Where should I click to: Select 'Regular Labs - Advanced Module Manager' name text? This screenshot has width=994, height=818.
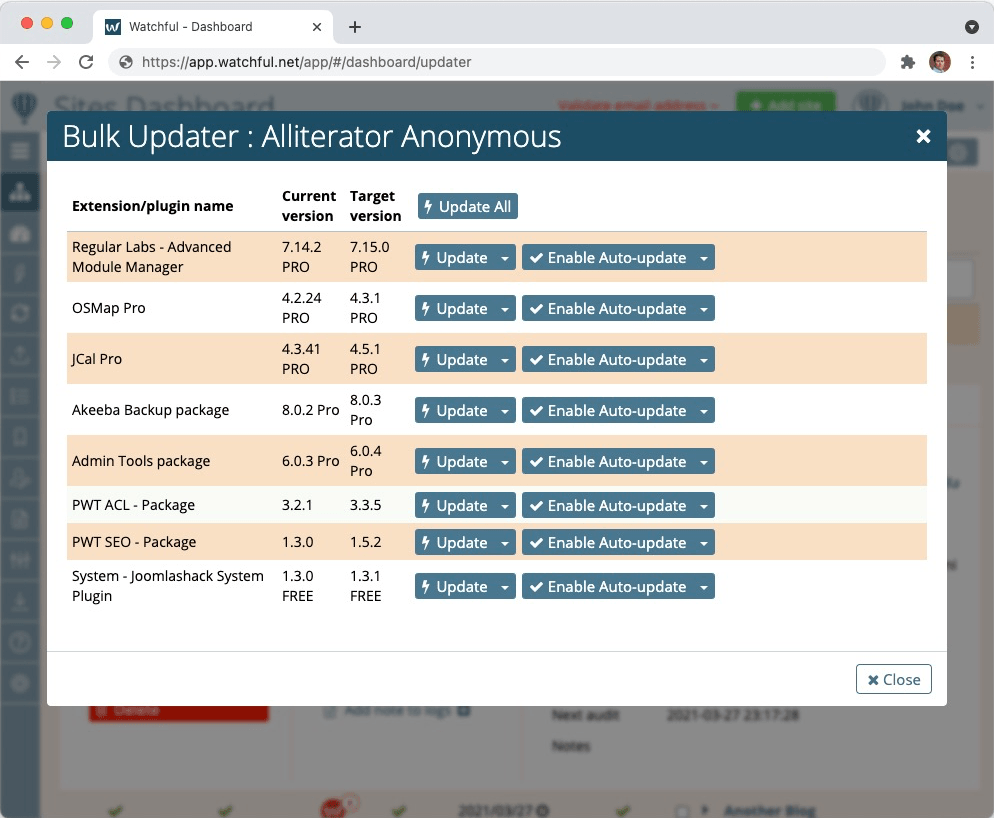click(152, 257)
